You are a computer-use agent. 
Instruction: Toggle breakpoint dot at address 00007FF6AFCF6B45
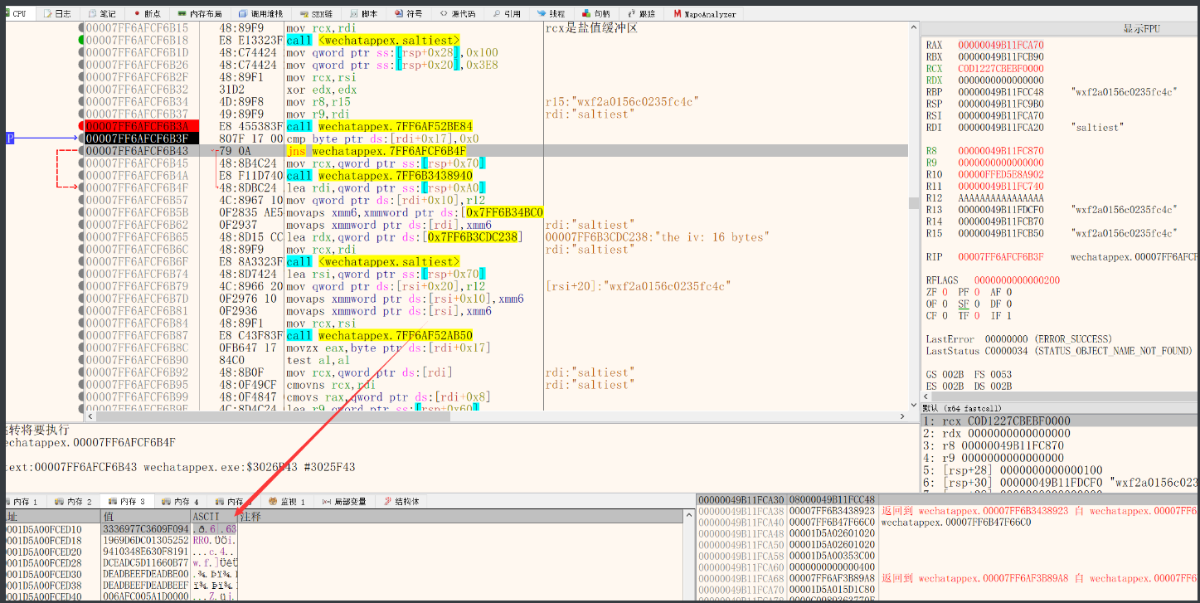click(x=80, y=163)
